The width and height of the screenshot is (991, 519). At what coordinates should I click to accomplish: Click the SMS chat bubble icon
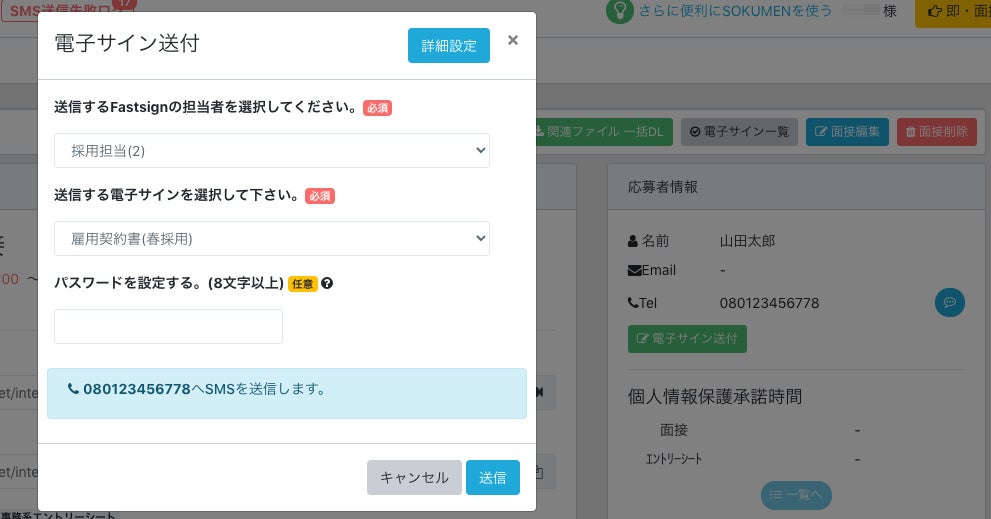[949, 302]
